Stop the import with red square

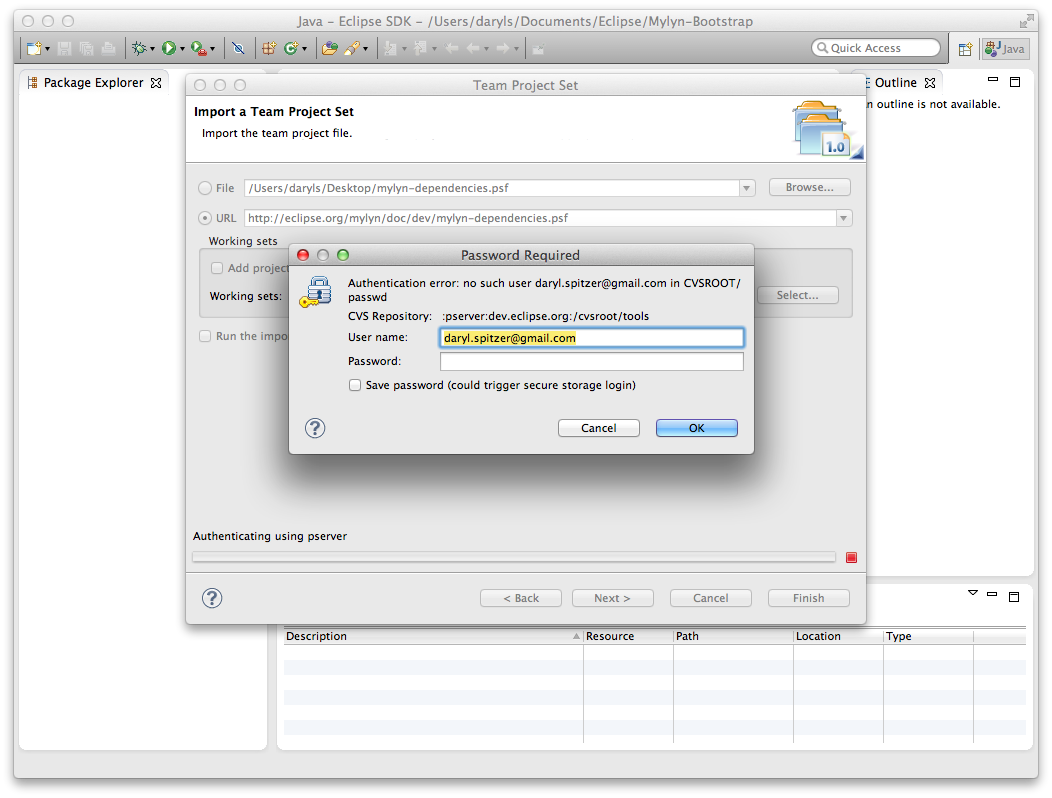[851, 558]
